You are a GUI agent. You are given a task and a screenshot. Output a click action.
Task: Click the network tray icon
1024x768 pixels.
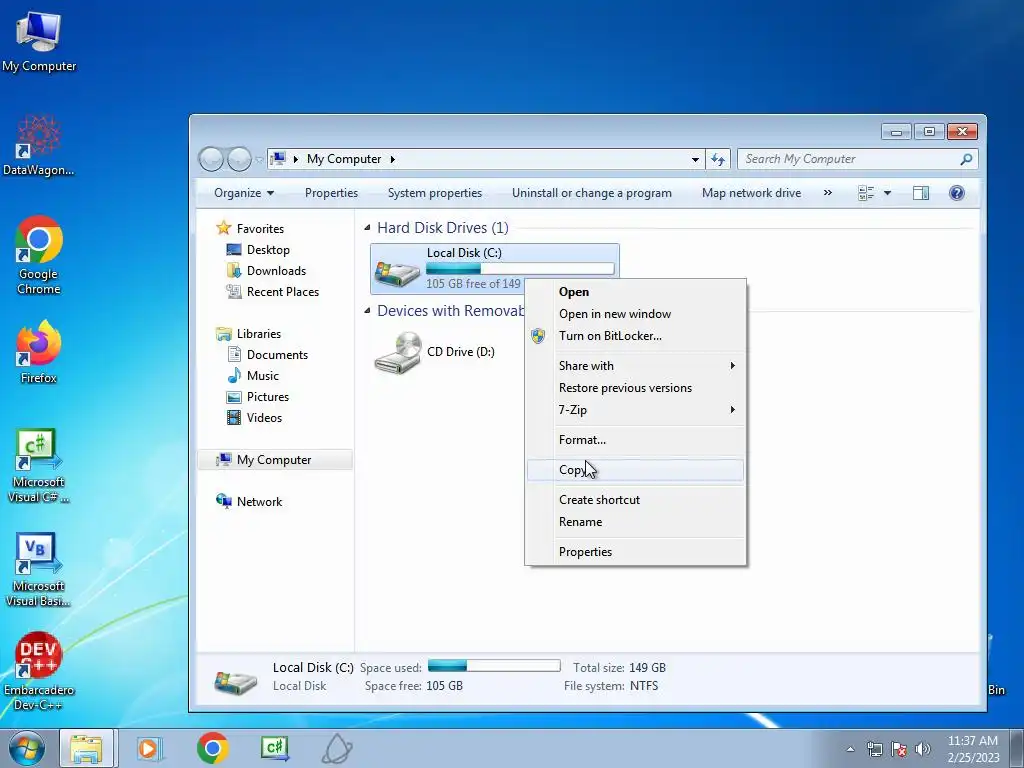pos(874,749)
